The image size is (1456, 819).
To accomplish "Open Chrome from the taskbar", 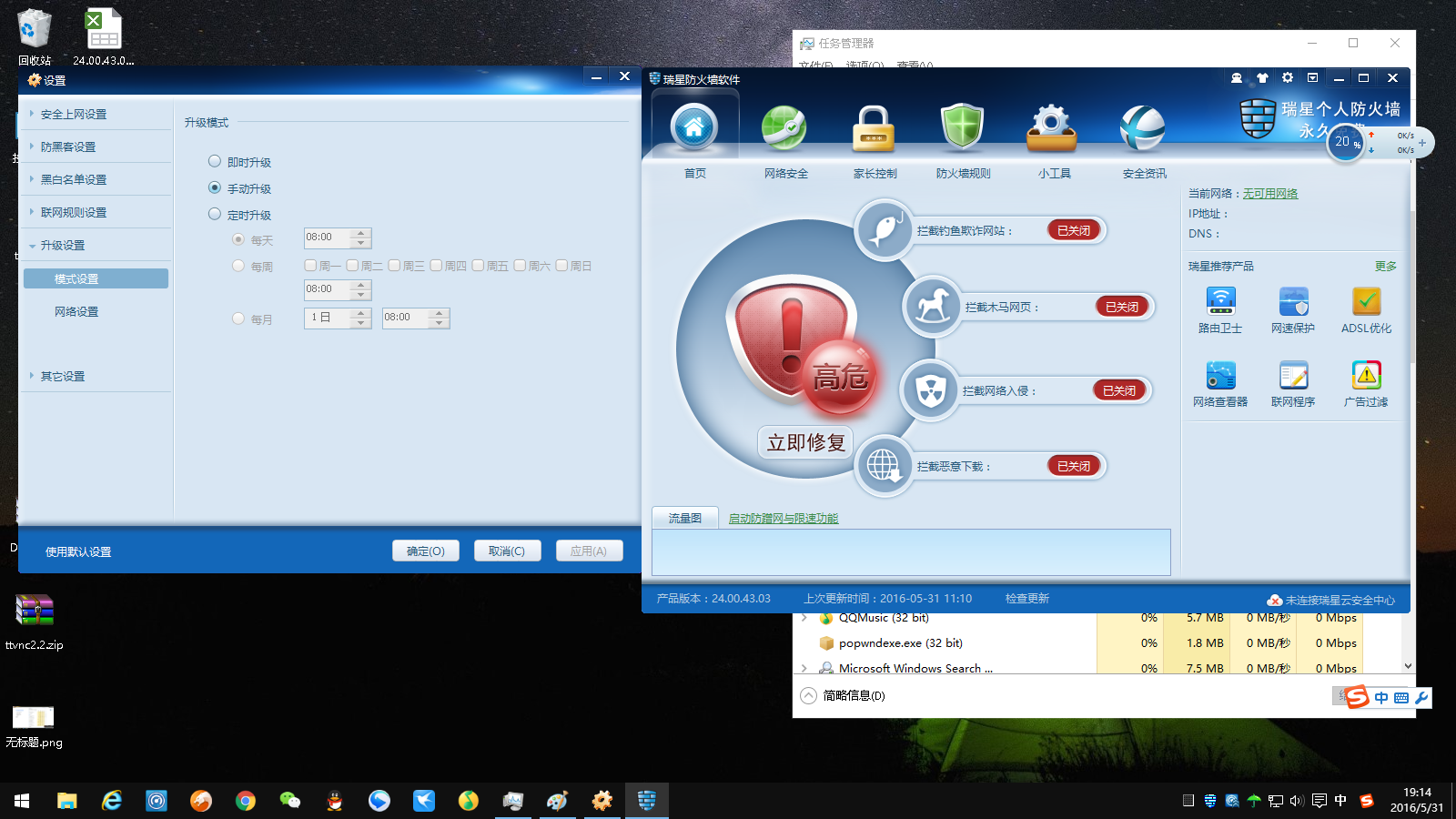I will tap(246, 801).
